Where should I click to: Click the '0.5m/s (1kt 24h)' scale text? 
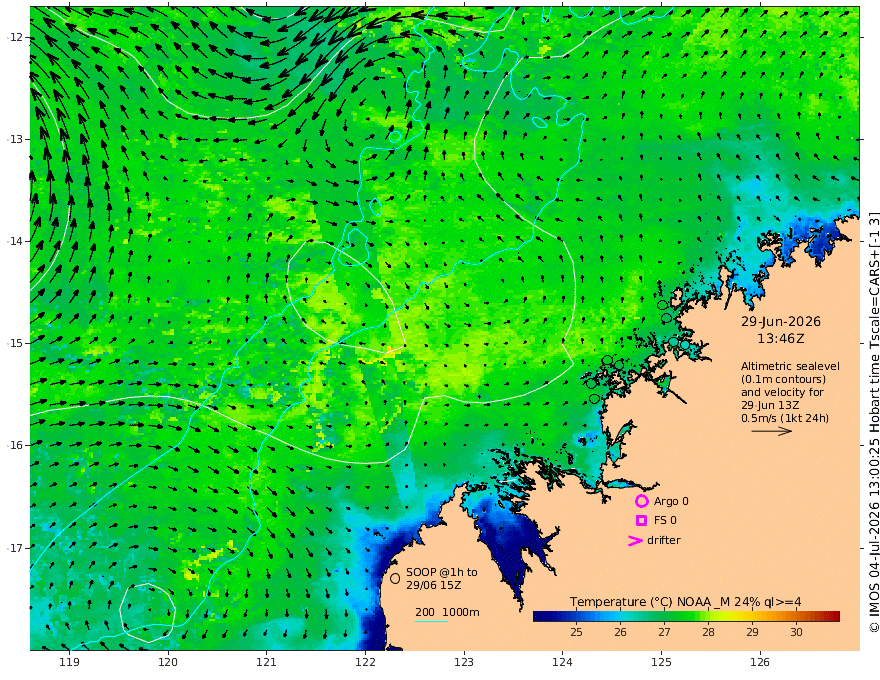pyautogui.click(x=785, y=418)
